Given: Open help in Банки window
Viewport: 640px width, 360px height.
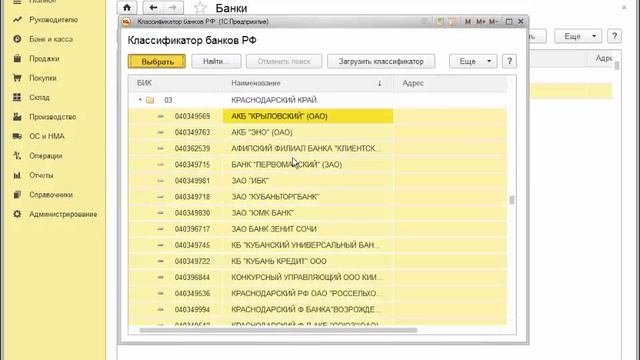Looking at the screenshot, I should point(614,36).
